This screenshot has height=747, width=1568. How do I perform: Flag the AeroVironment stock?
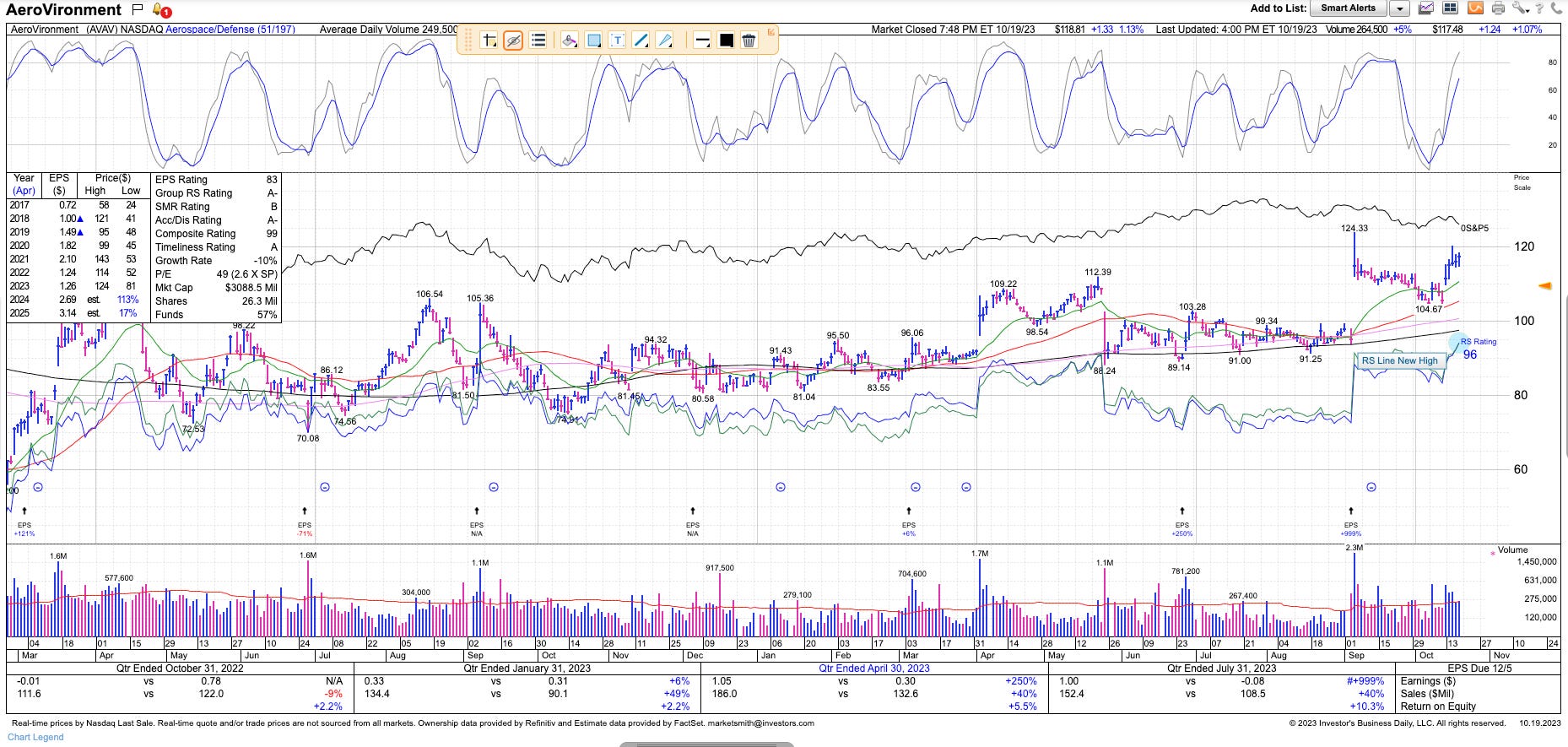pyautogui.click(x=138, y=10)
